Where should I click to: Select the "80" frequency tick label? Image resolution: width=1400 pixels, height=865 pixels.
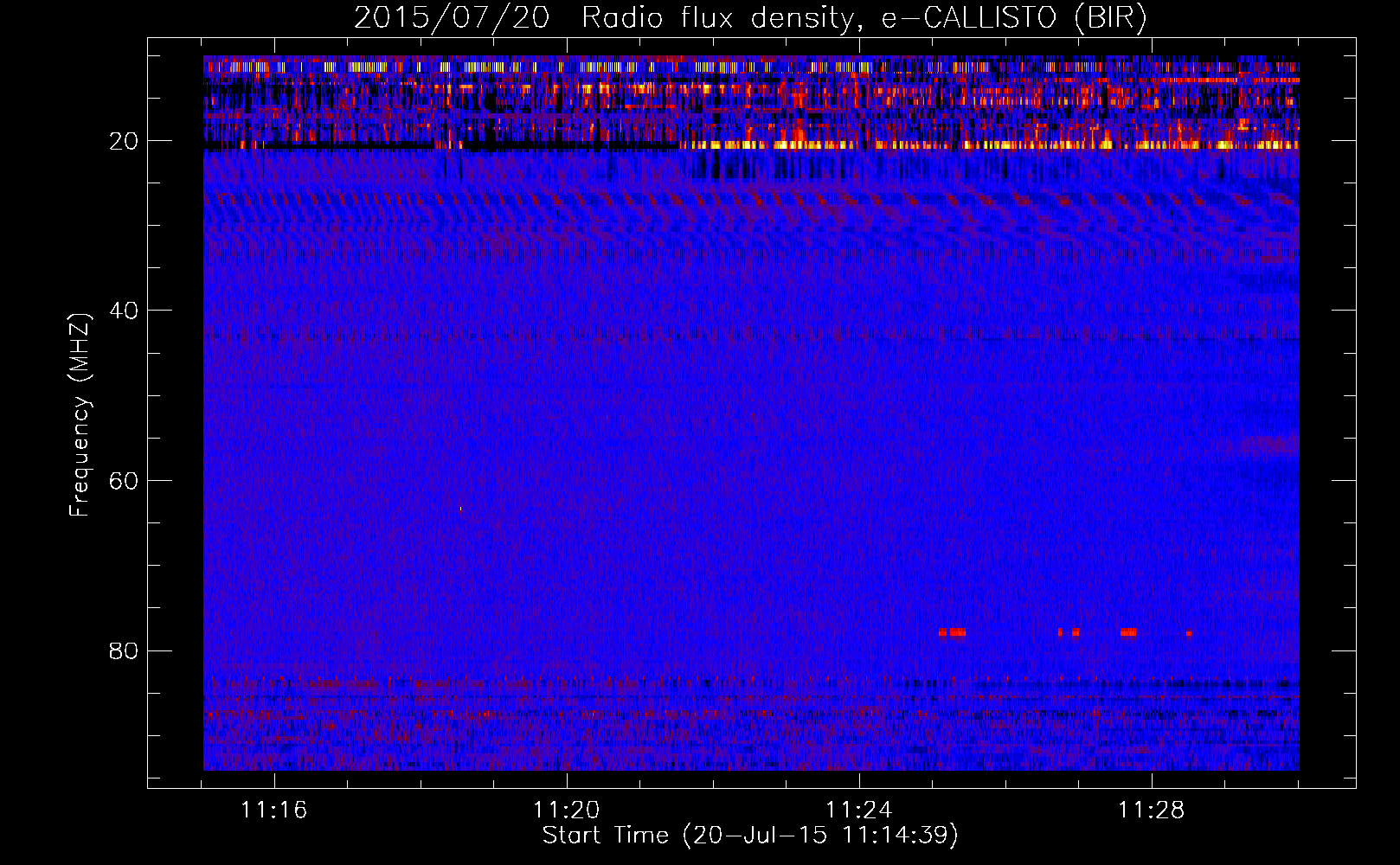[x=125, y=650]
